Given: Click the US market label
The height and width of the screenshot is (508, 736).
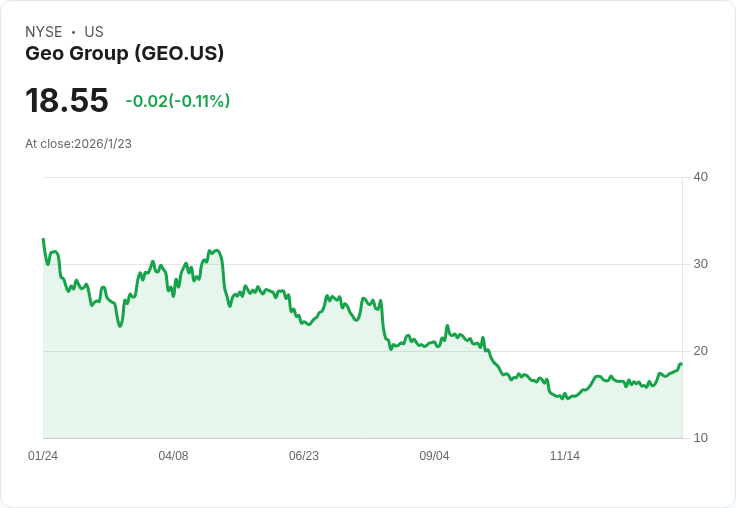Looking at the screenshot, I should coord(94,32).
